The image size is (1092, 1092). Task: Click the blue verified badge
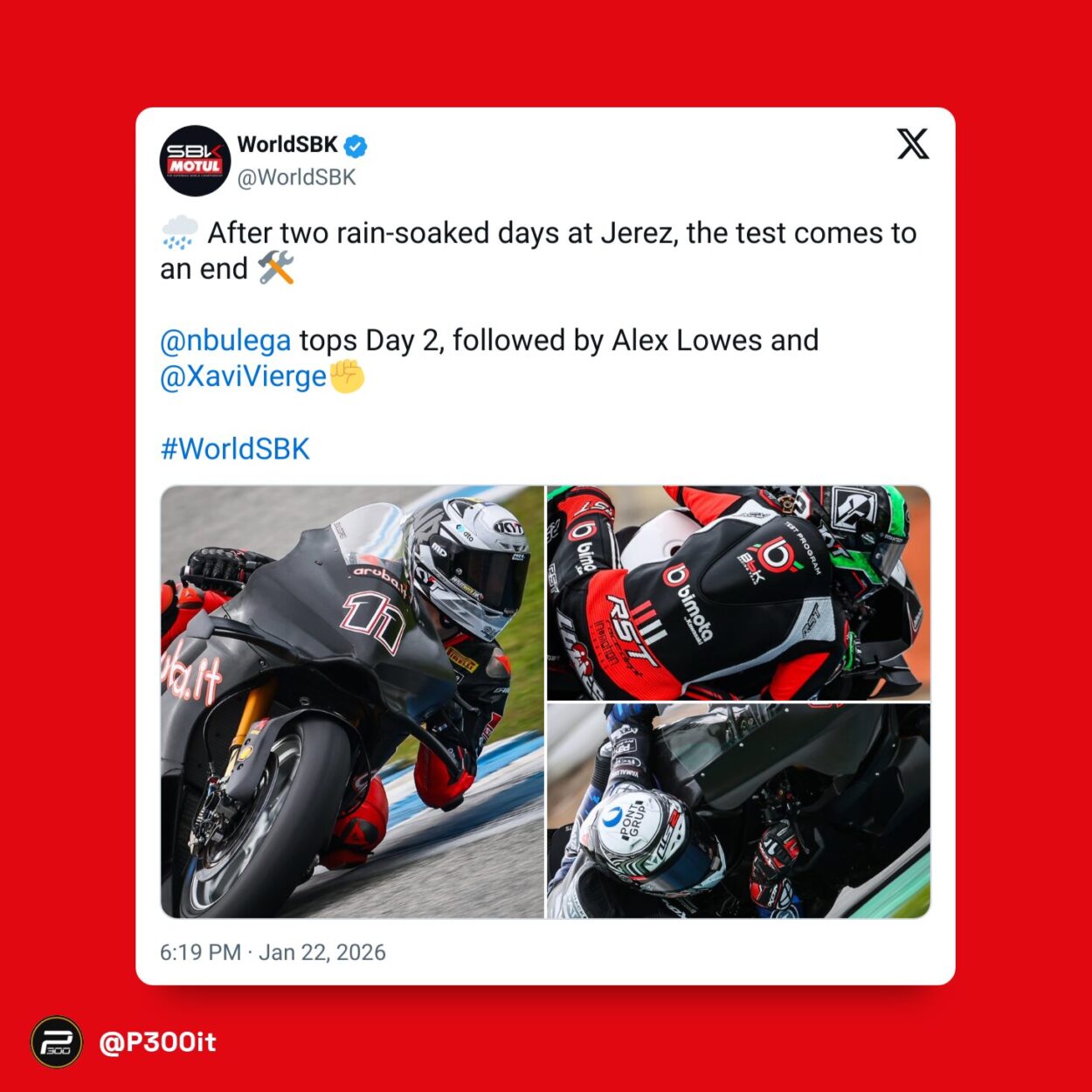click(x=355, y=145)
